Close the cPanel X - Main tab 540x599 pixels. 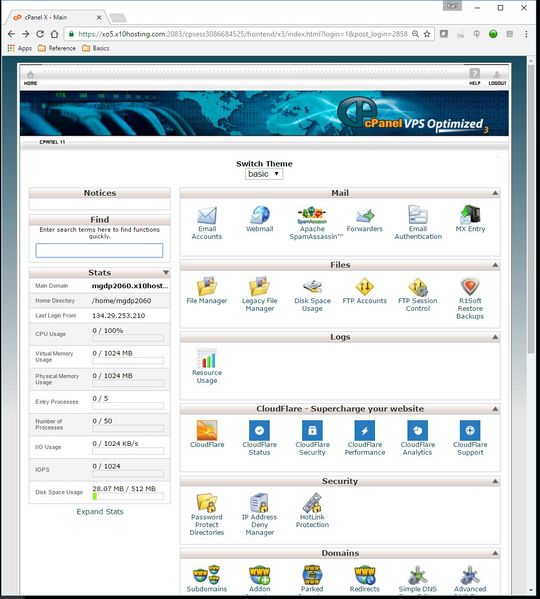(99, 18)
